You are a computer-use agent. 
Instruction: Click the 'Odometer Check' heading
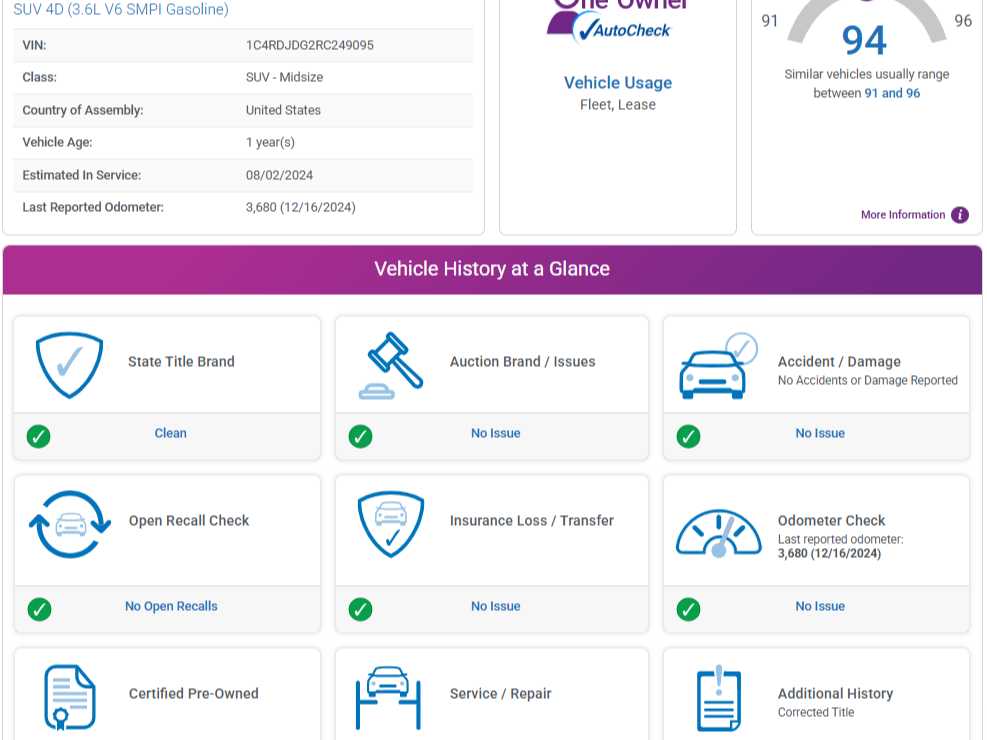[x=832, y=521]
